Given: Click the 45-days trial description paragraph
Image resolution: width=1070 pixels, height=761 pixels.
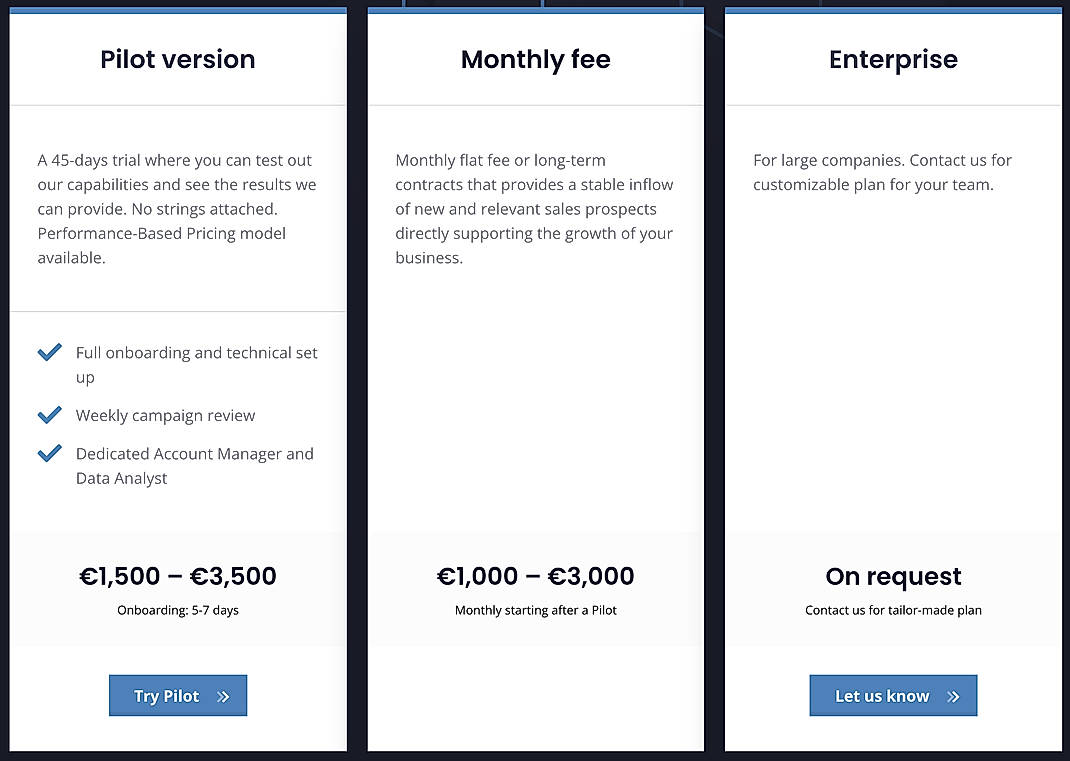Looking at the screenshot, I should (x=177, y=208).
